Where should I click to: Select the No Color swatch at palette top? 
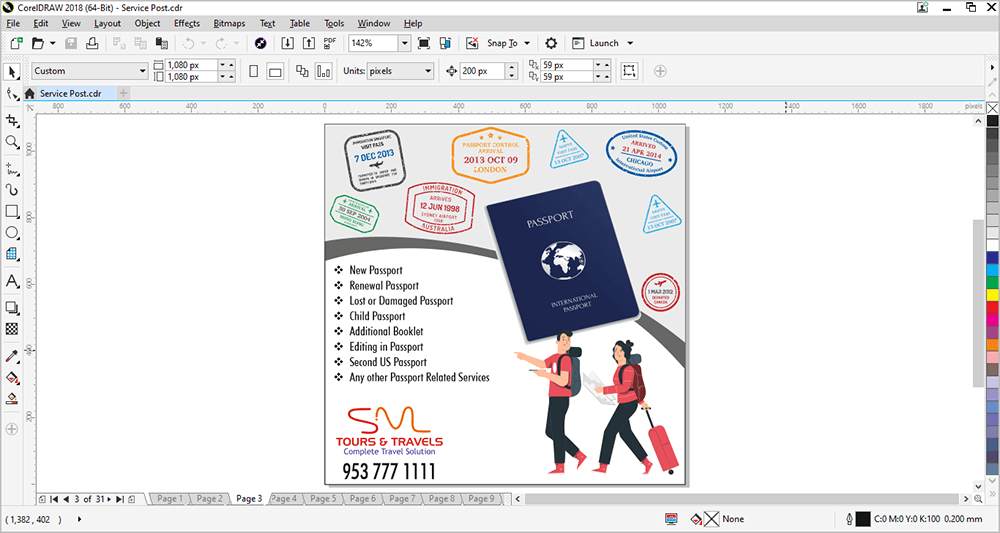point(992,108)
